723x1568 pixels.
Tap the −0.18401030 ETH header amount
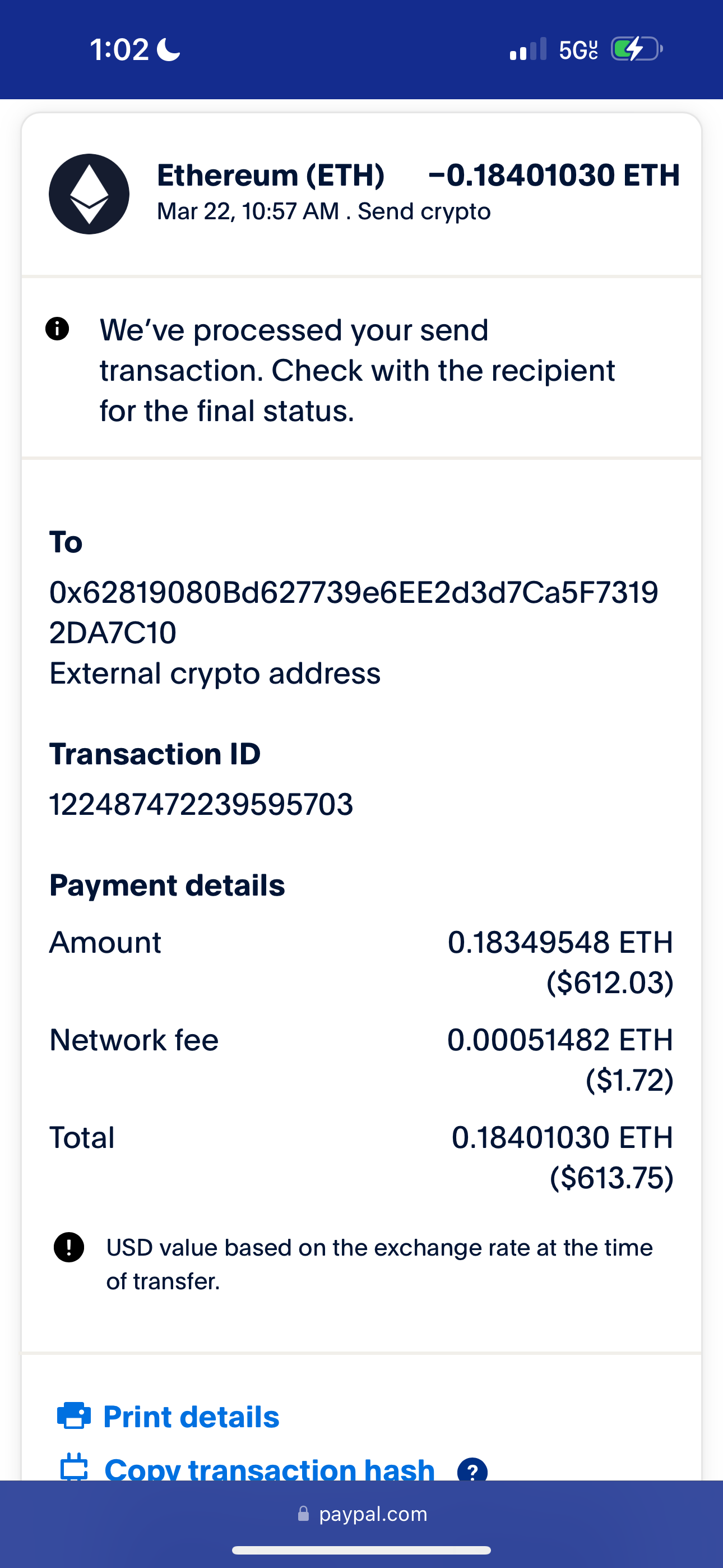tap(554, 176)
